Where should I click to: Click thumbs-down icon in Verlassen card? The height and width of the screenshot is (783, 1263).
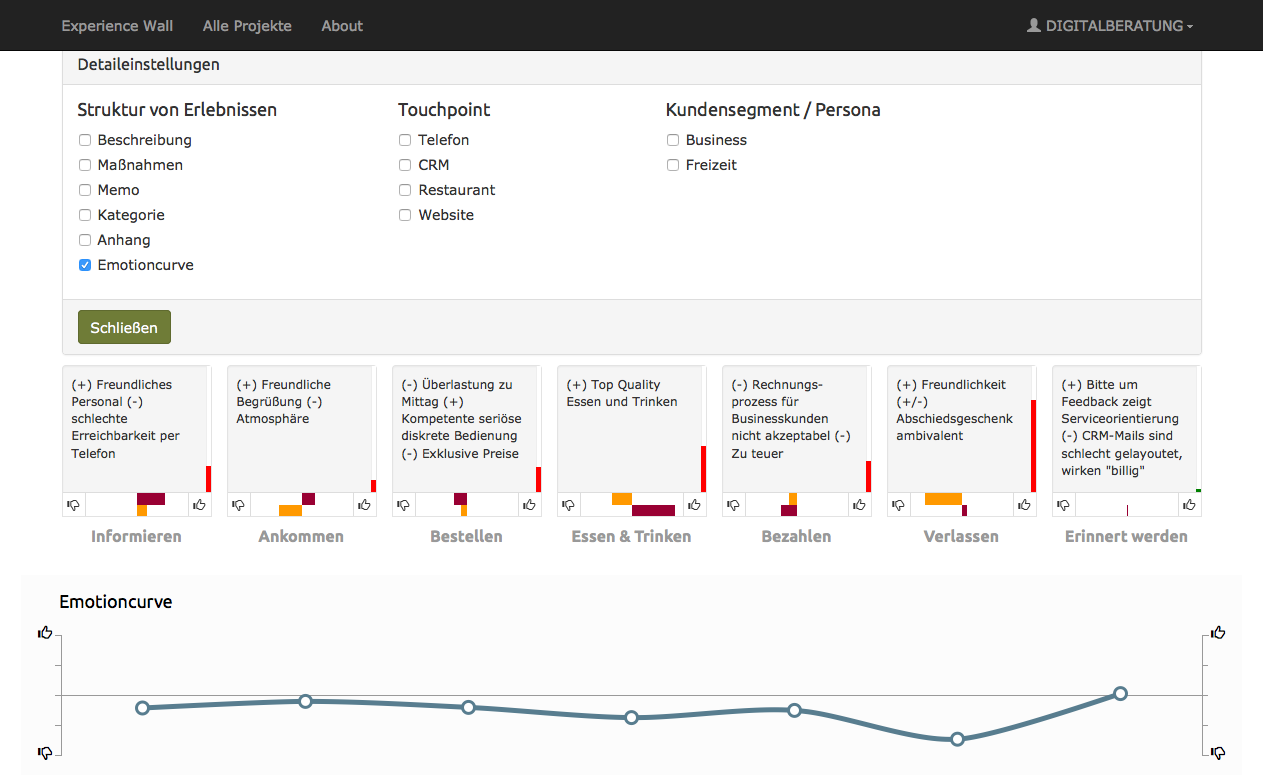[898, 505]
